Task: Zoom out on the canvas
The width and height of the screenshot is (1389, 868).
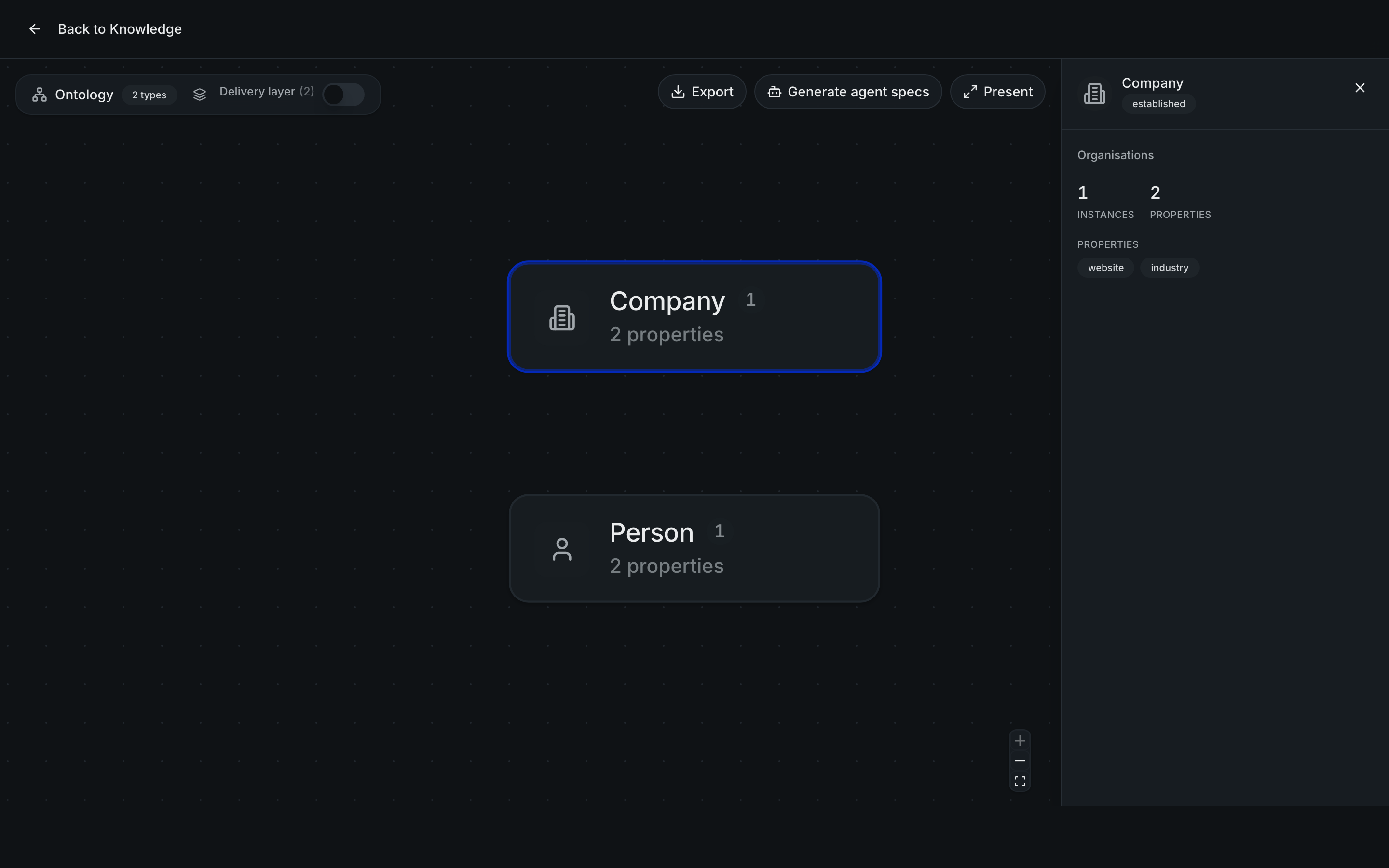Action: (x=1020, y=760)
